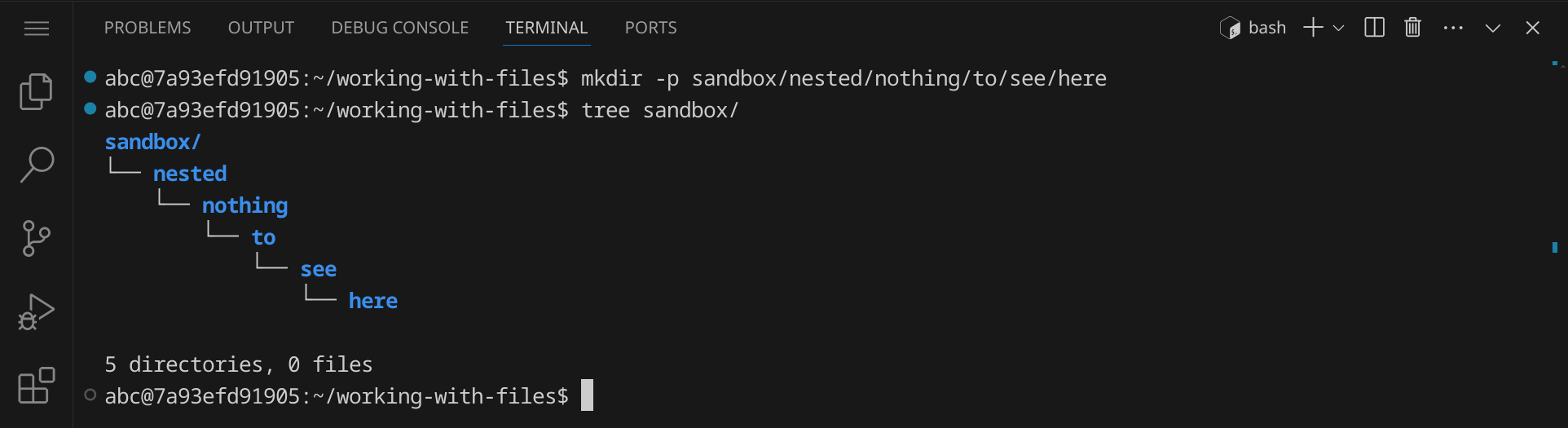Collapse panel using the chevron down
The width and height of the screenshot is (1568, 428).
click(x=1492, y=28)
